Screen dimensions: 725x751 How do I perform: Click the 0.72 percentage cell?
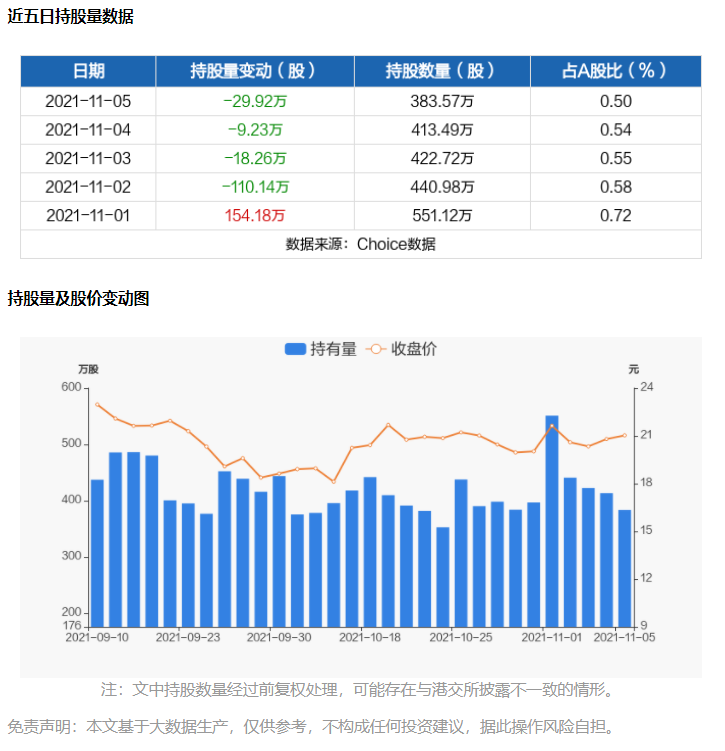tap(616, 216)
